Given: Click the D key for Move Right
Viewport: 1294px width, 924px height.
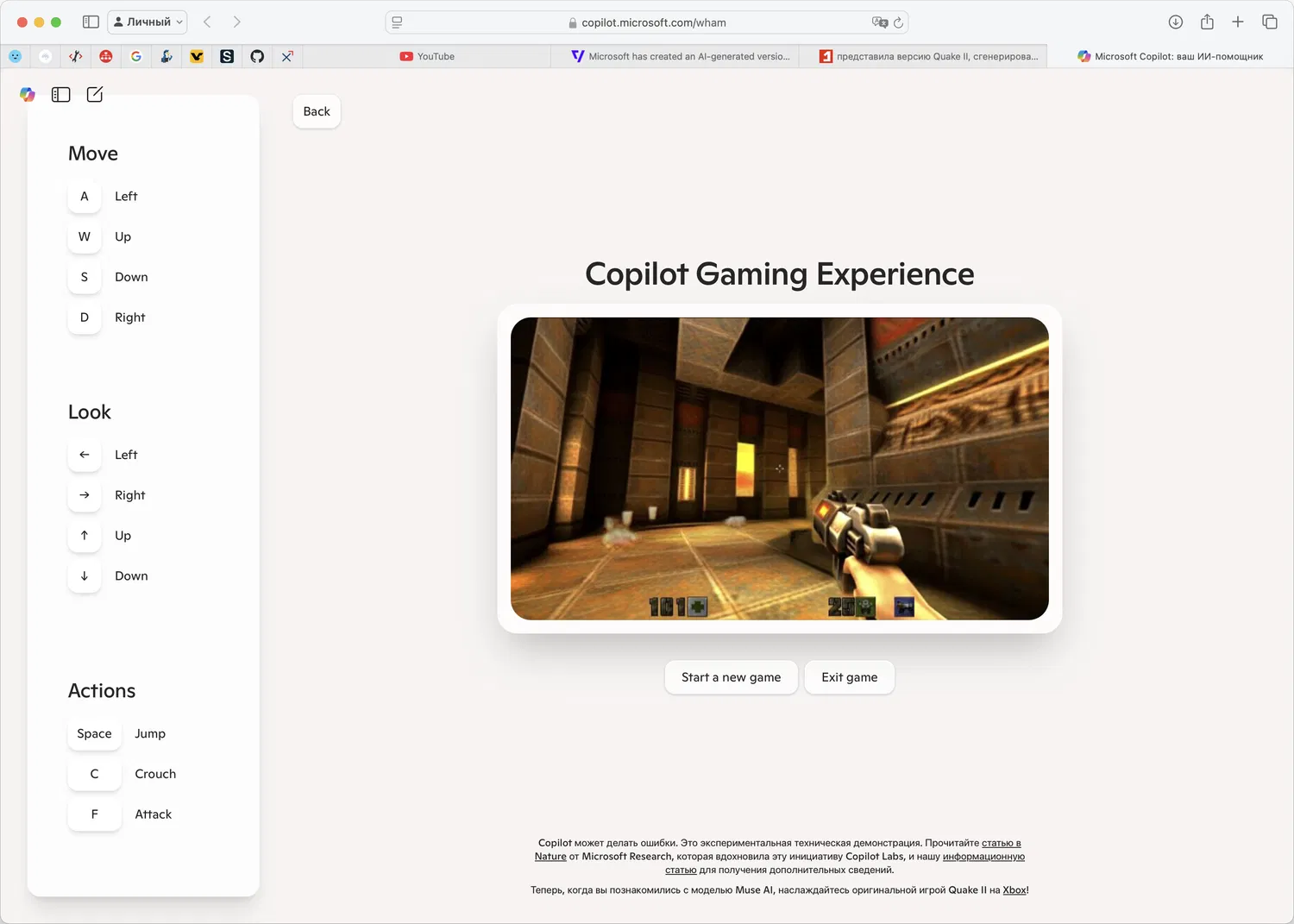Looking at the screenshot, I should pyautogui.click(x=85, y=317).
